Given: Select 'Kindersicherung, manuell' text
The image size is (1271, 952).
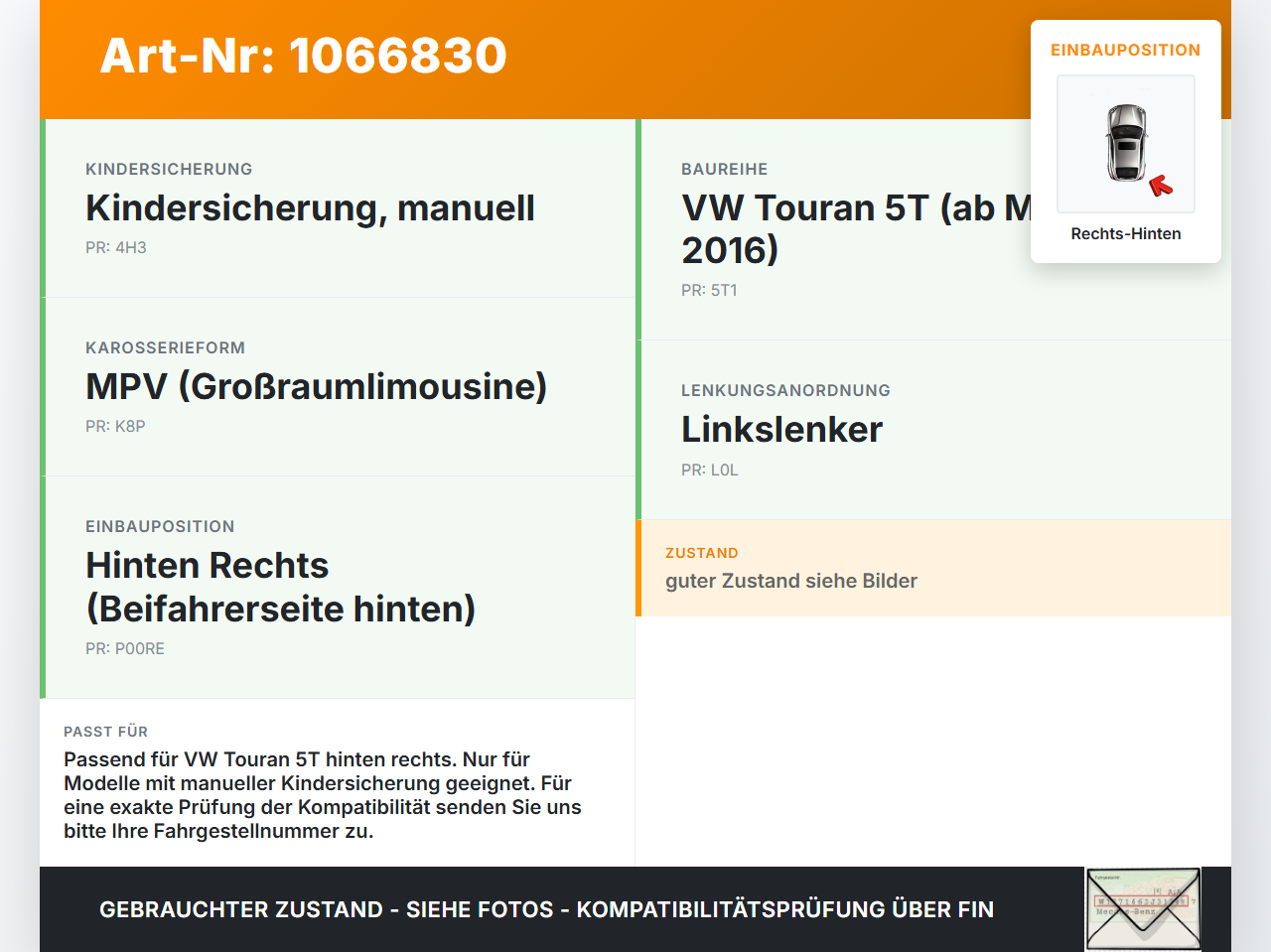Looking at the screenshot, I should [310, 208].
